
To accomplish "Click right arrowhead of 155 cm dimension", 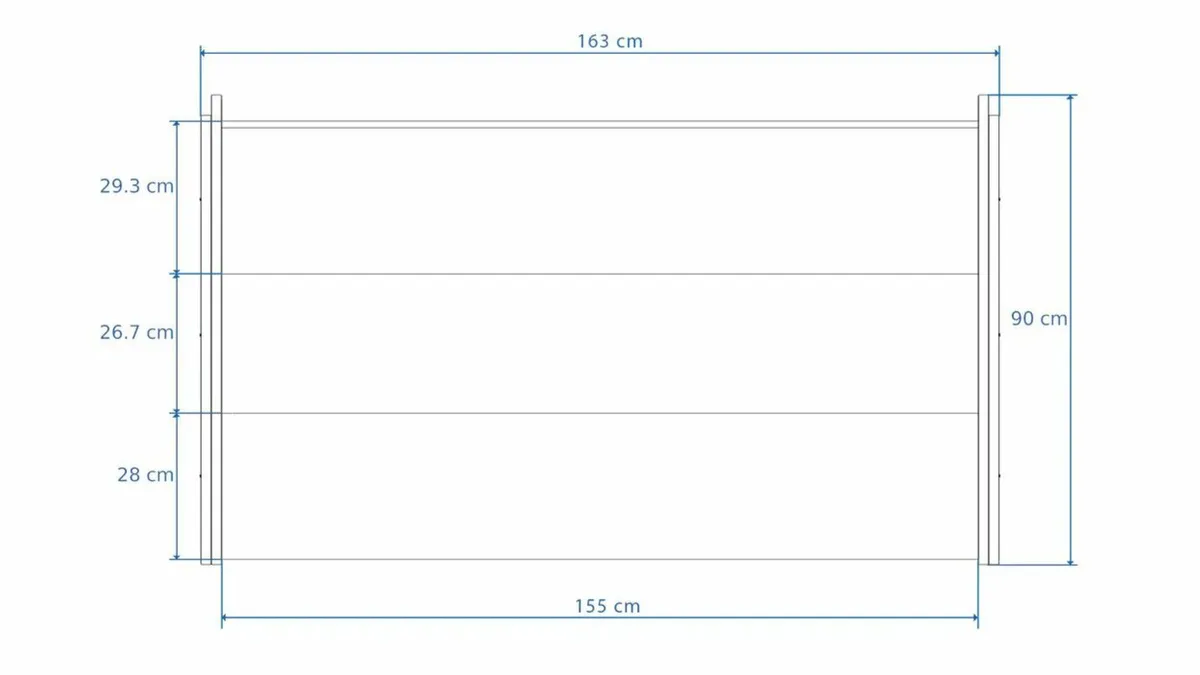I will 973,618.
